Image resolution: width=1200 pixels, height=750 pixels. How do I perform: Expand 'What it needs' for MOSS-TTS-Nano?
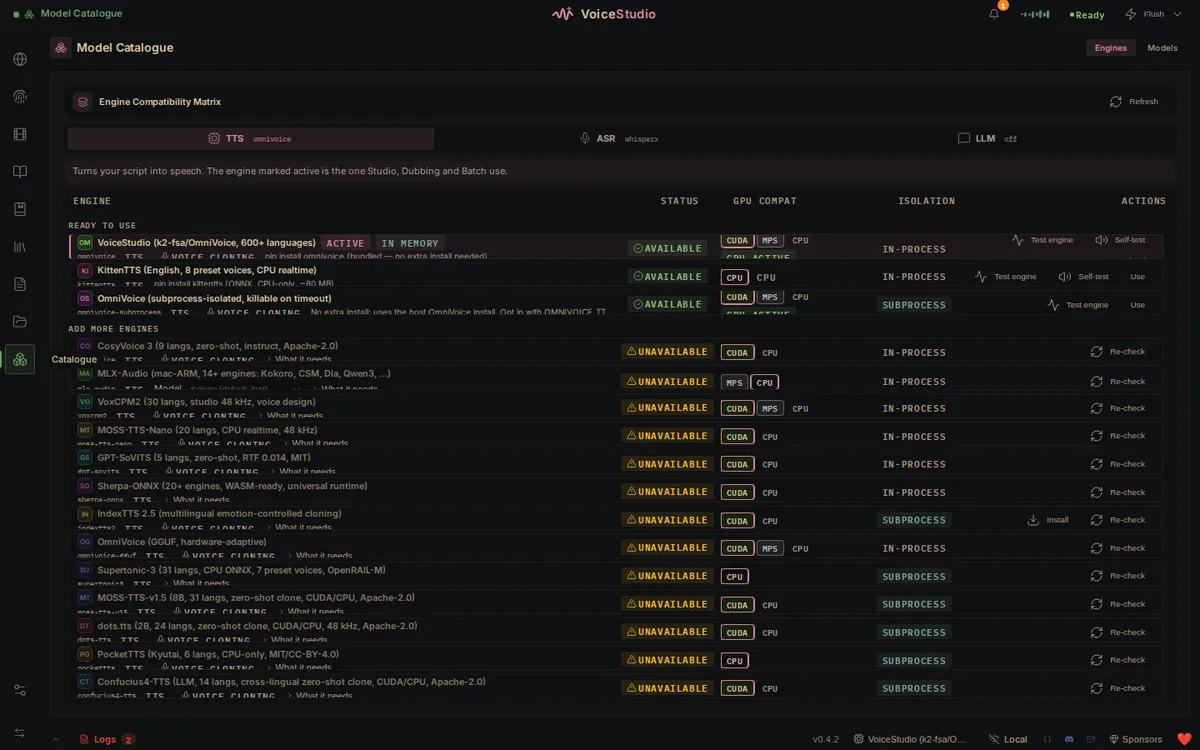[x=315, y=444]
